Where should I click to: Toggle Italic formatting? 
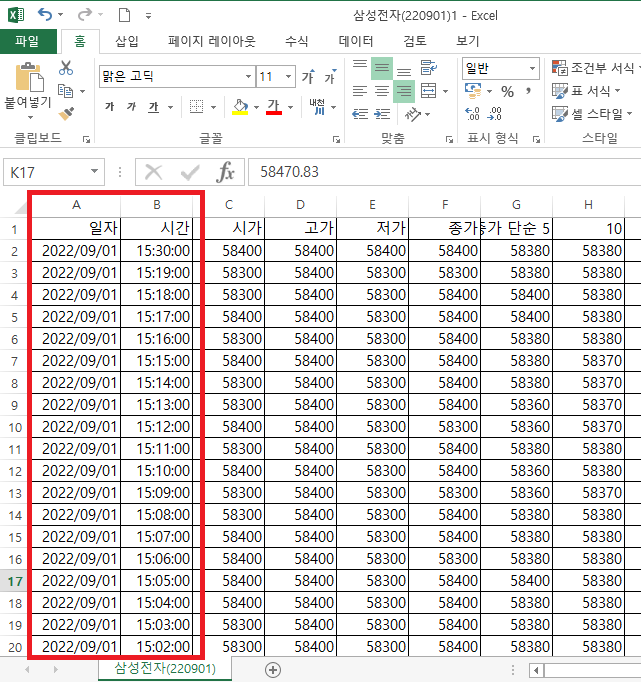[x=131, y=107]
